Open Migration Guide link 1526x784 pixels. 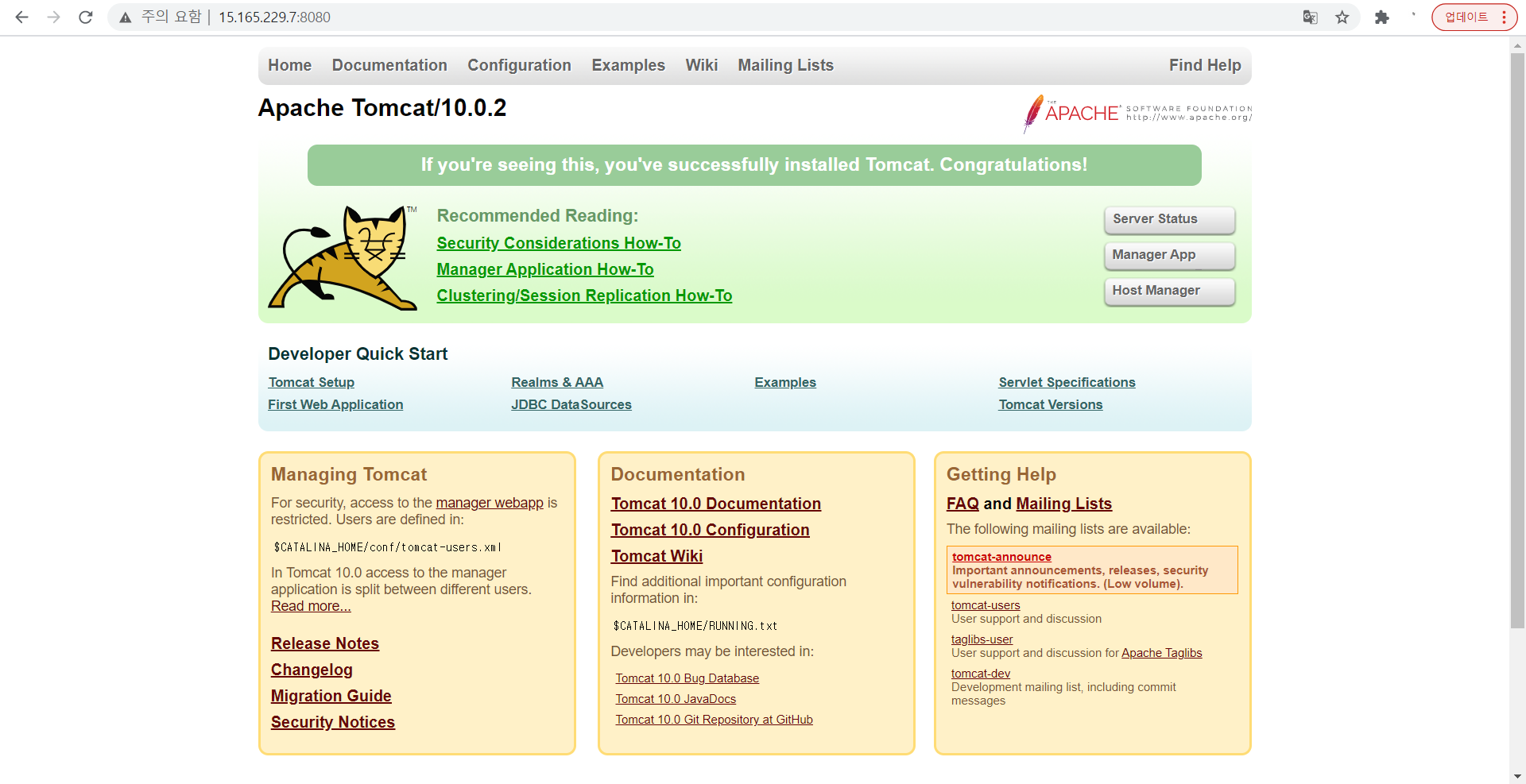pos(331,696)
